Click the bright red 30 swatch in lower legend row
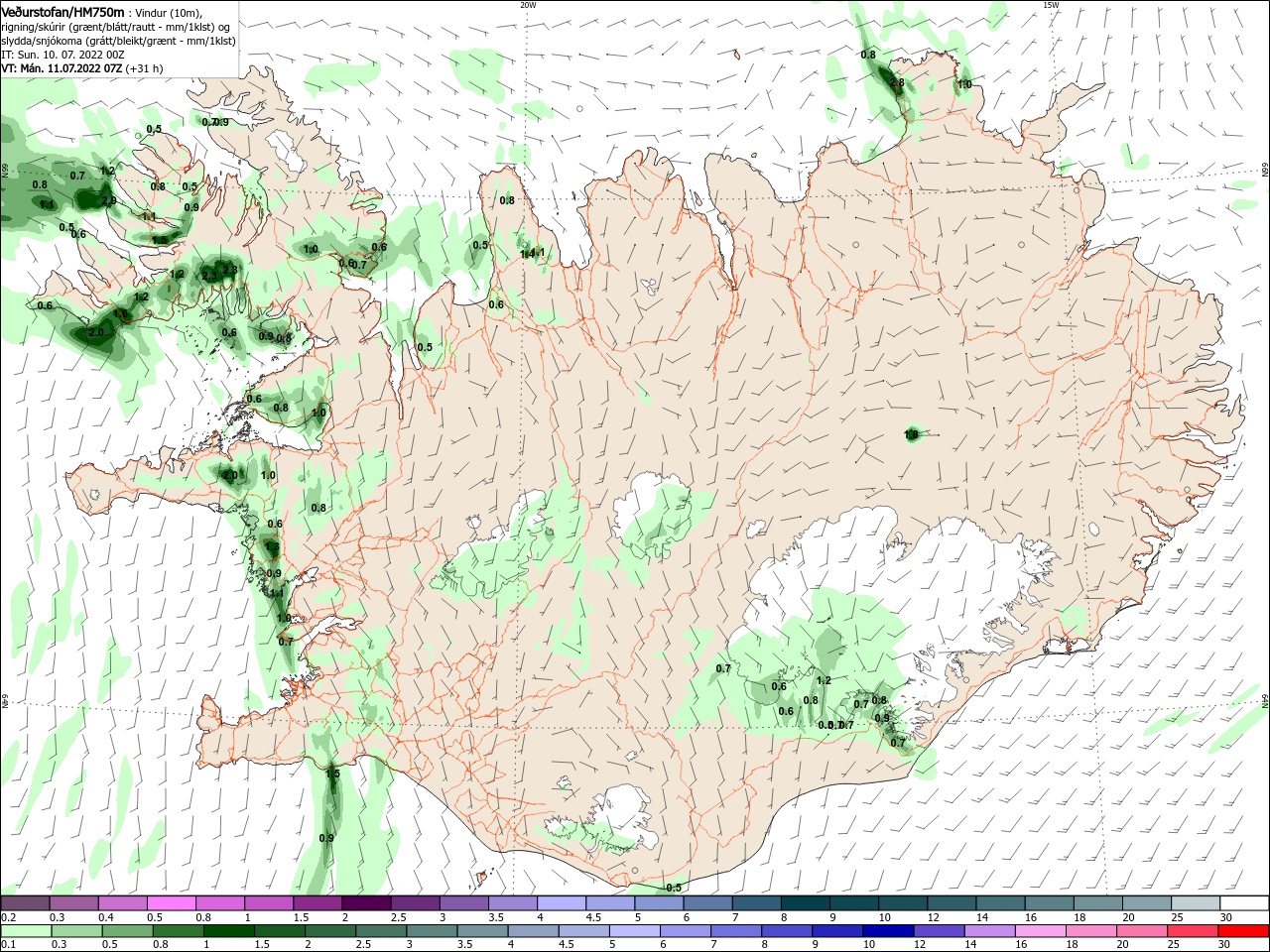 pos(1243,931)
